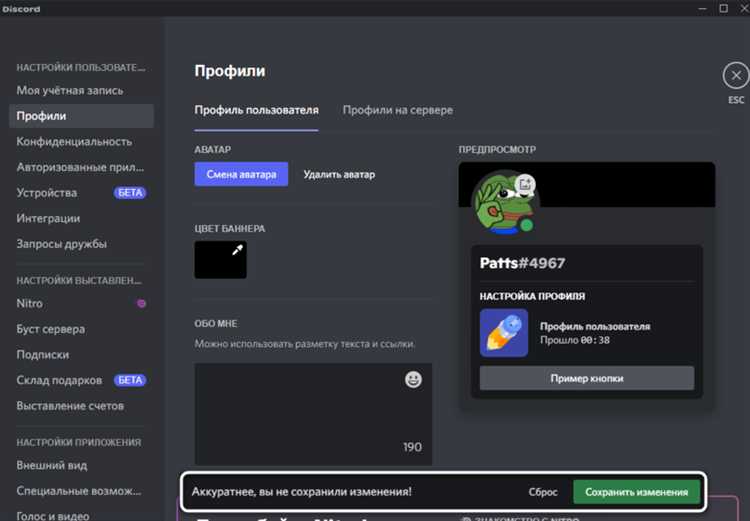The width and height of the screenshot is (750, 521).
Task: Click the Профили page heading
Action: [x=230, y=71]
